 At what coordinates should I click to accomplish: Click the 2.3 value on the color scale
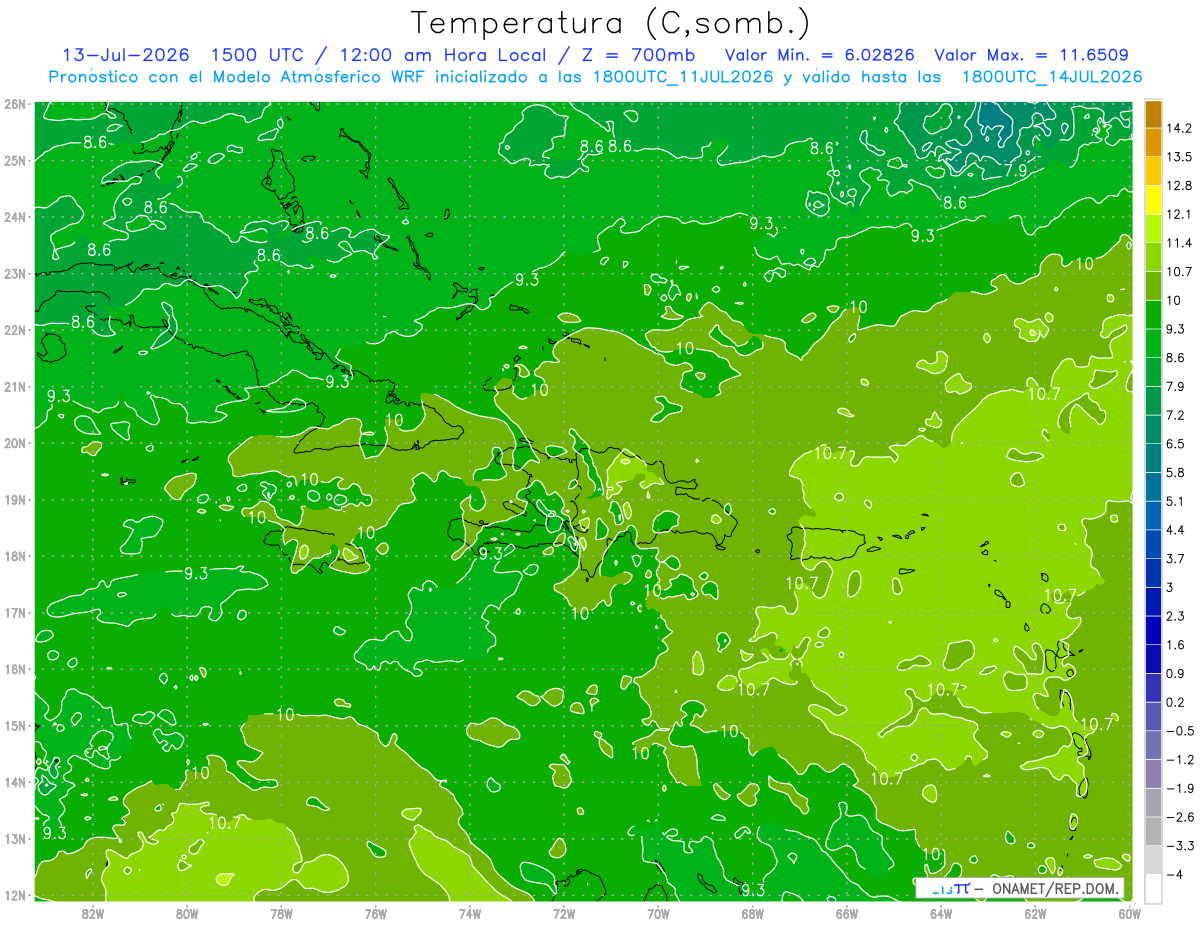click(1176, 616)
